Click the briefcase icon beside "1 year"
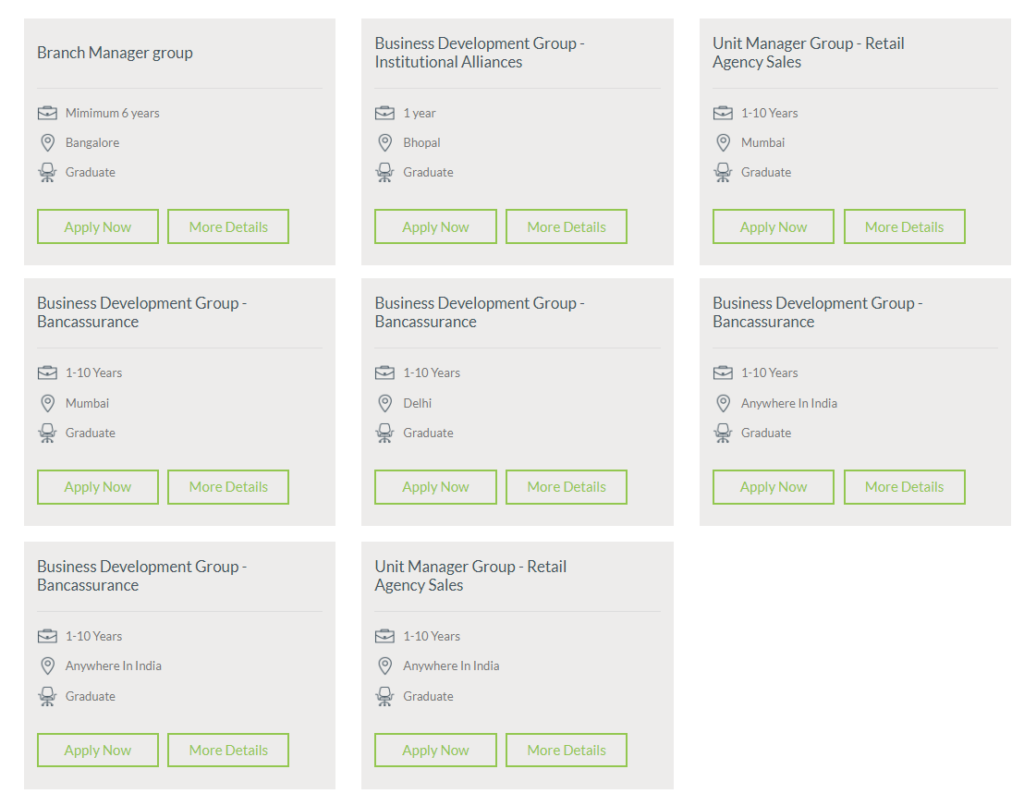The image size is (1024, 806). [385, 113]
